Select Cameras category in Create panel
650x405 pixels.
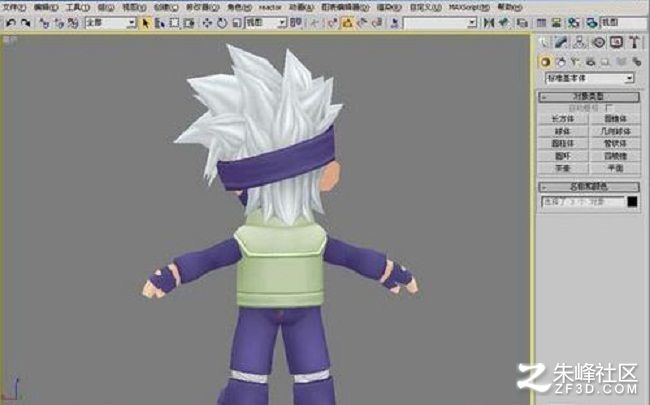click(590, 62)
